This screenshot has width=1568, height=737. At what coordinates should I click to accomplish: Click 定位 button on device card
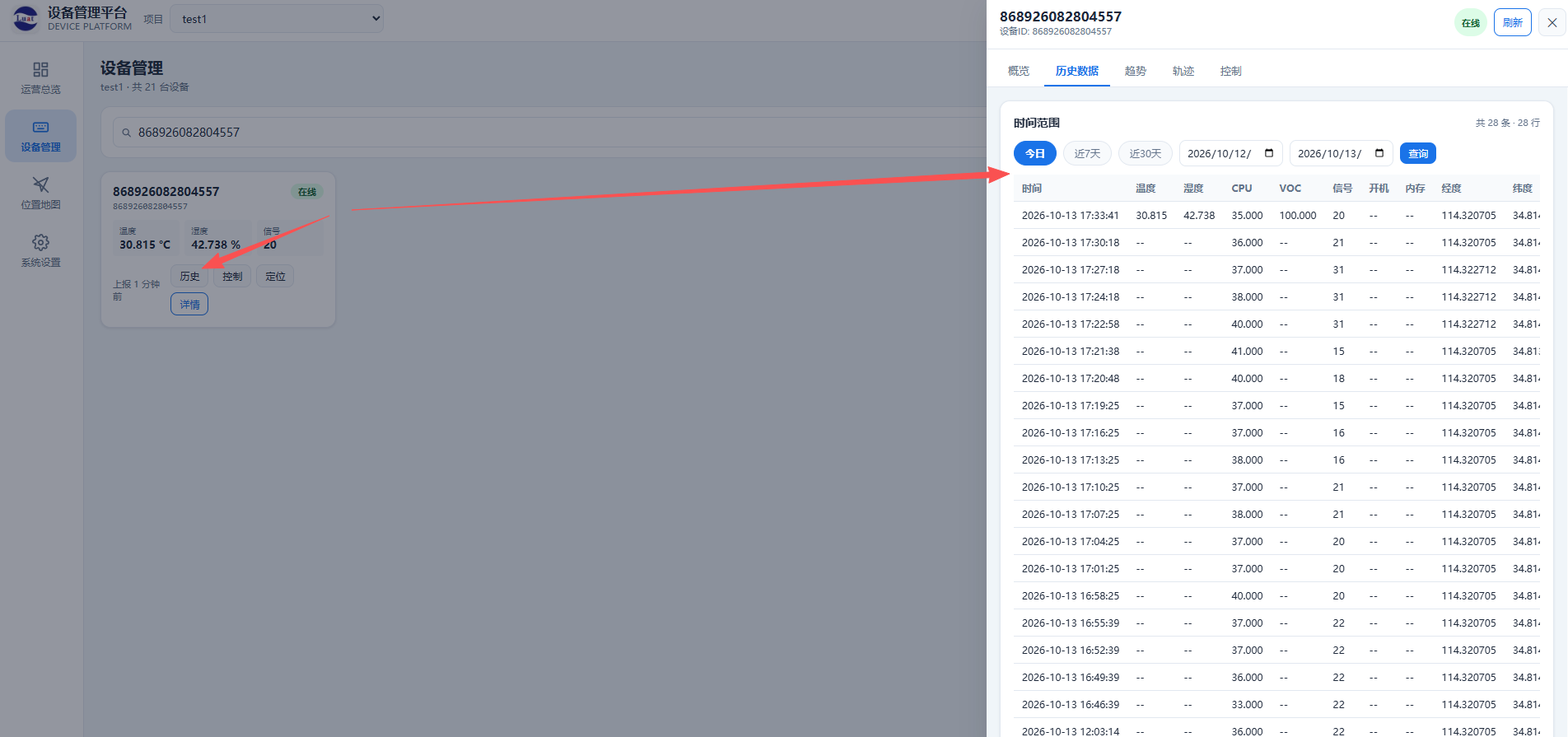pos(276,277)
